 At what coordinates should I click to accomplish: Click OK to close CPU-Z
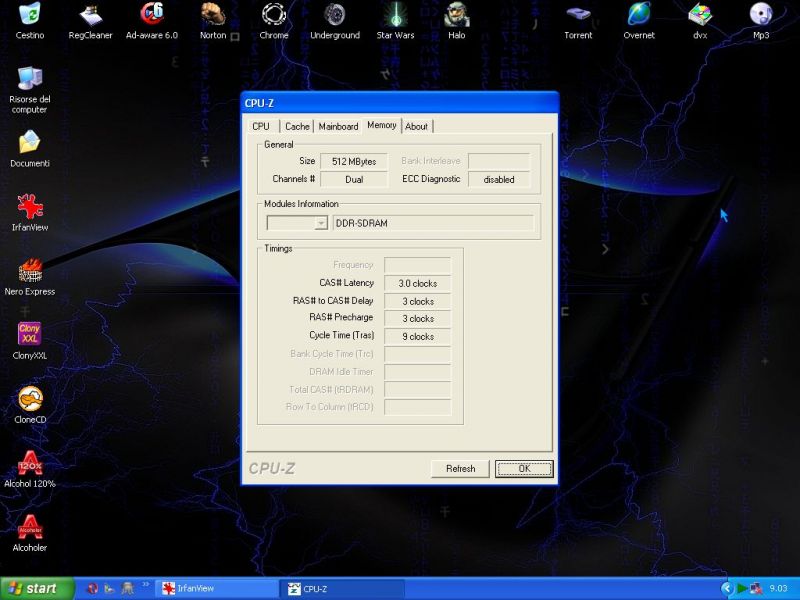point(524,468)
